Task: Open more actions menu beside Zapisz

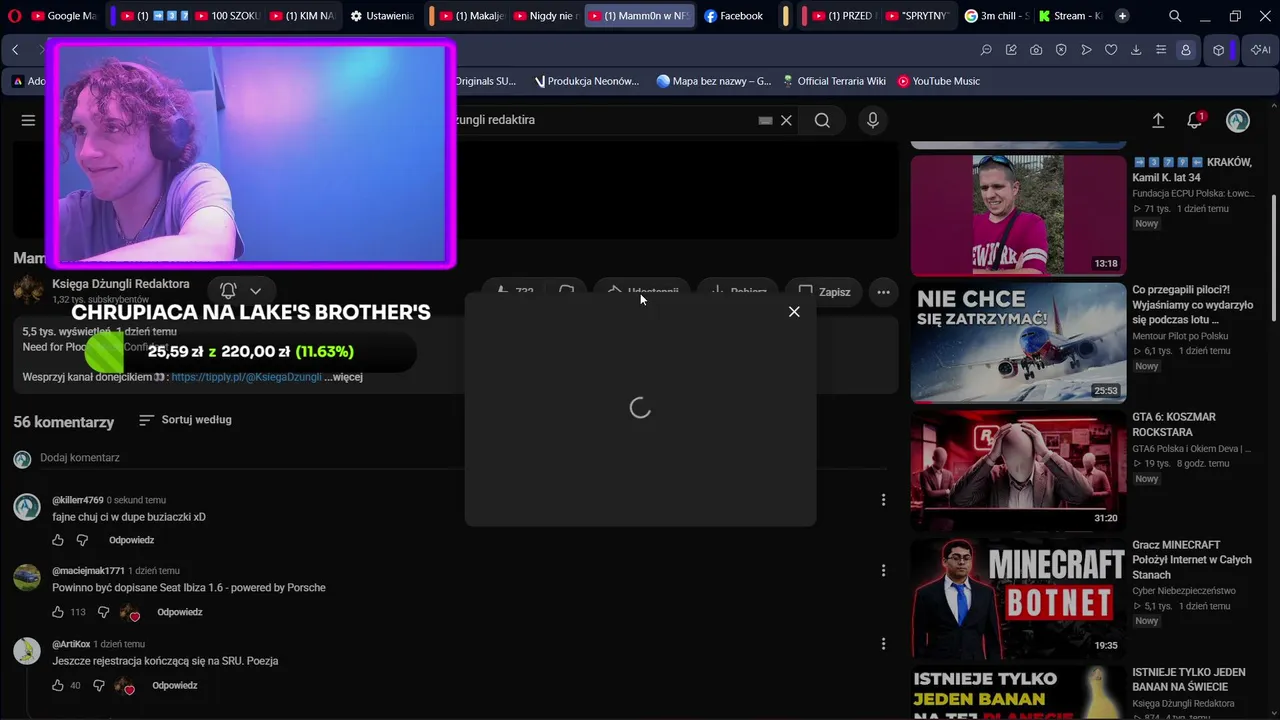Action: point(883,292)
